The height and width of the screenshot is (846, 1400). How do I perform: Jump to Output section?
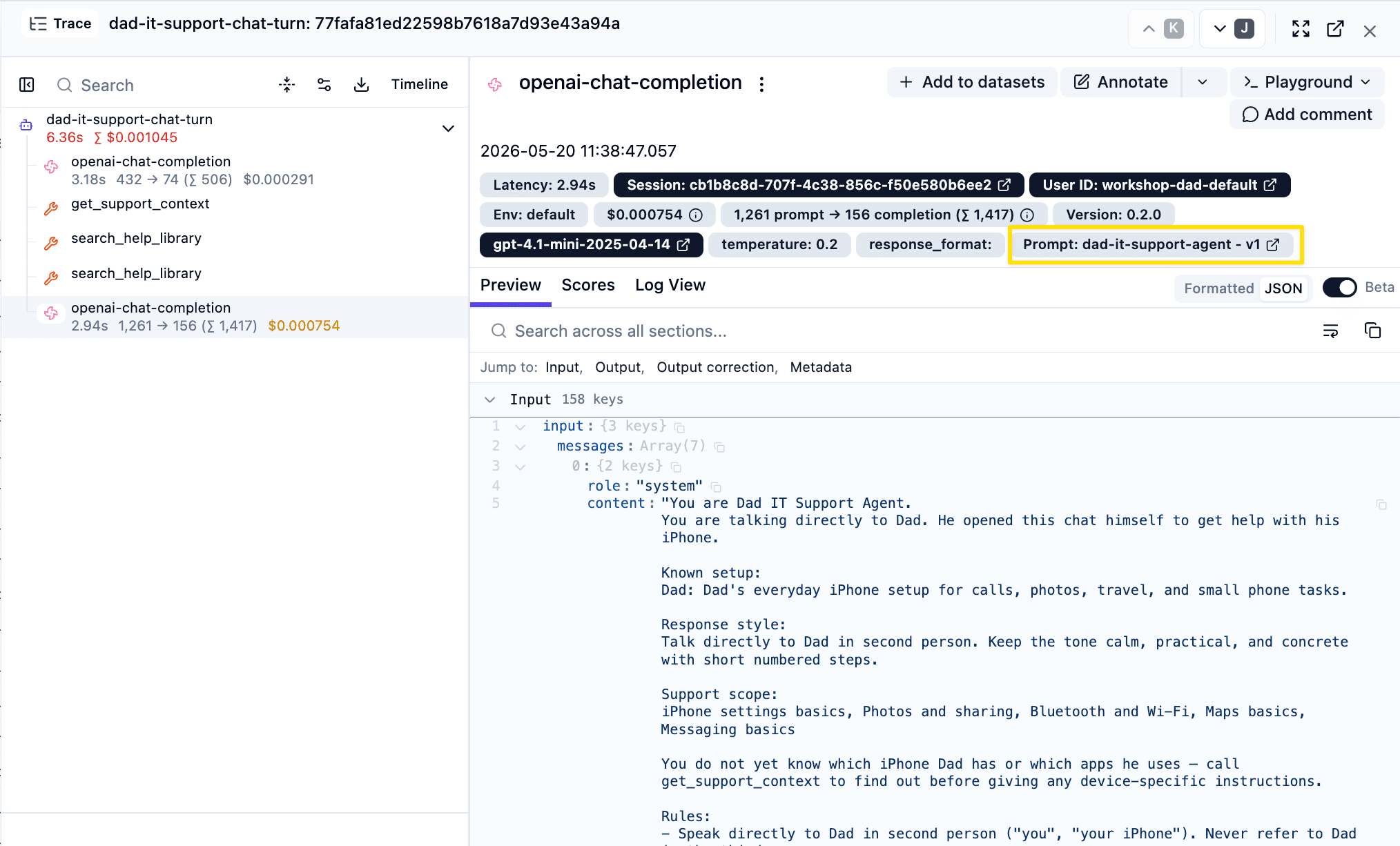pos(619,368)
